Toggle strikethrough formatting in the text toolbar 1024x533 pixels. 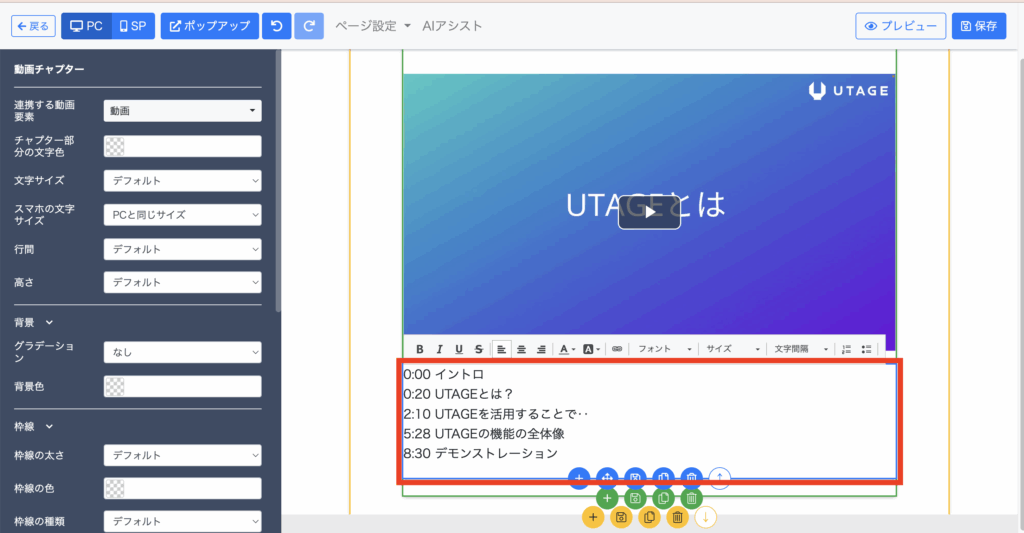479,349
